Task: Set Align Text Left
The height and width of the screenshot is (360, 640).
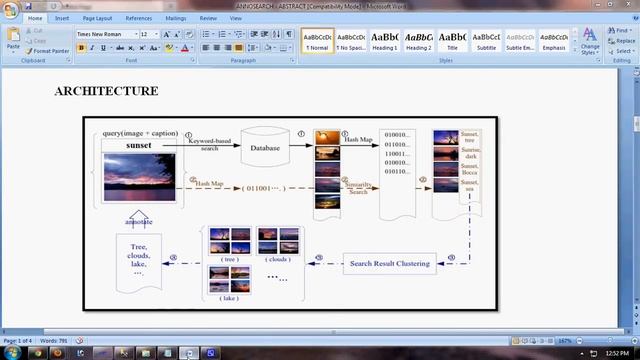Action: 206,48
